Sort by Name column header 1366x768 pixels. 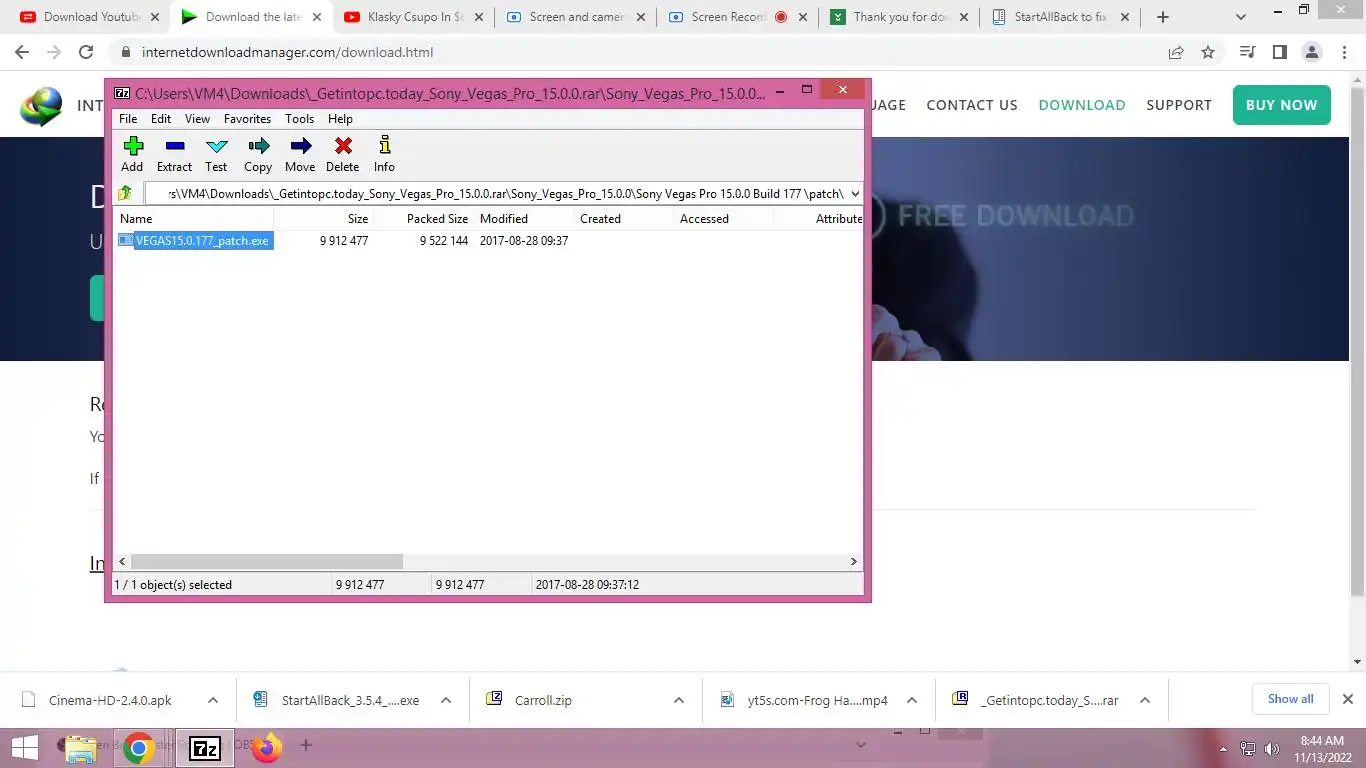pos(195,218)
